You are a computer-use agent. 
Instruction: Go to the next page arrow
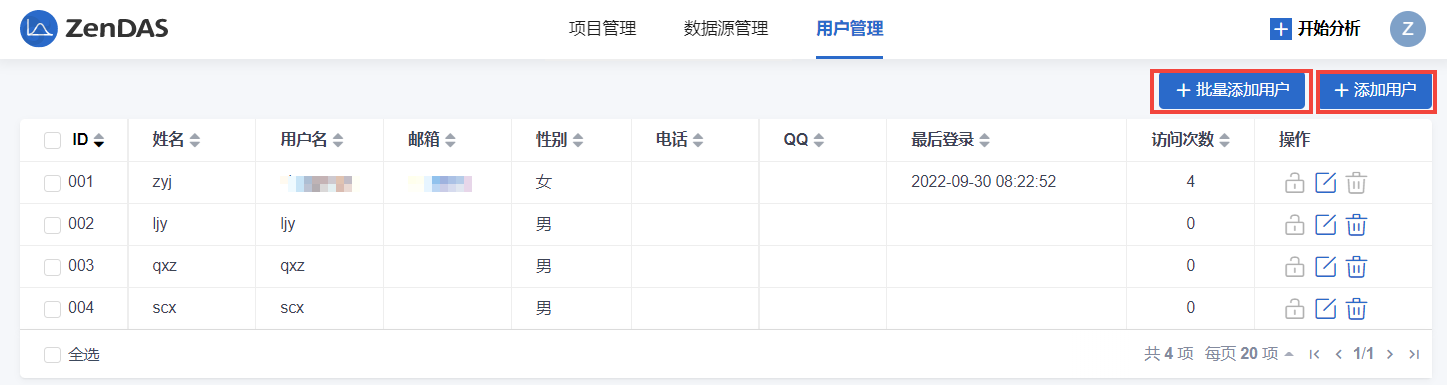1390,354
